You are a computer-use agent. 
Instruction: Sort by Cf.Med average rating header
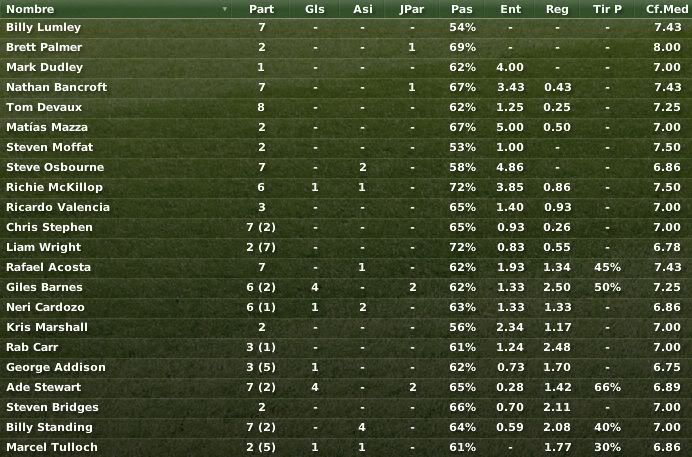point(666,9)
